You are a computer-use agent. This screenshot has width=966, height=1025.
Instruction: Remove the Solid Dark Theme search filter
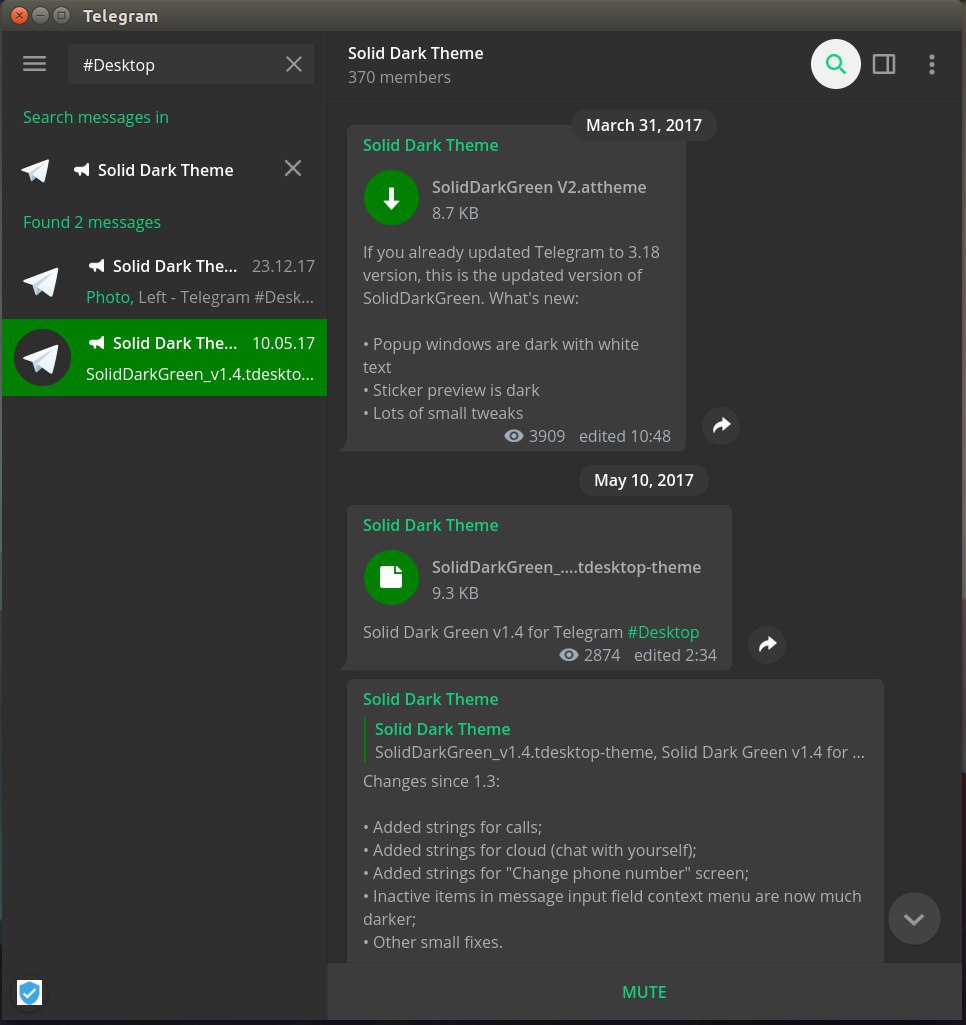tap(293, 169)
